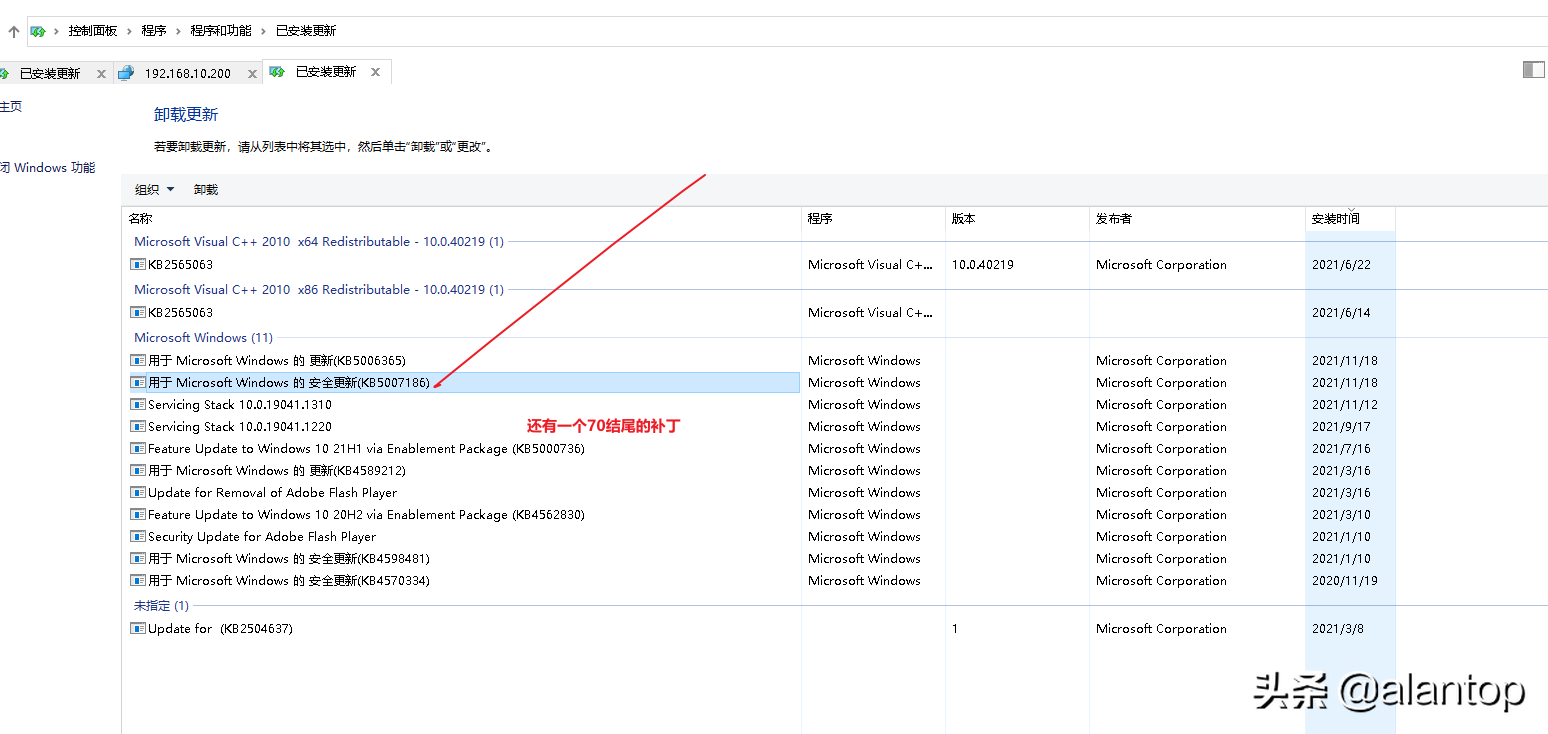Go to 控制面板 in the breadcrumb

(93, 31)
